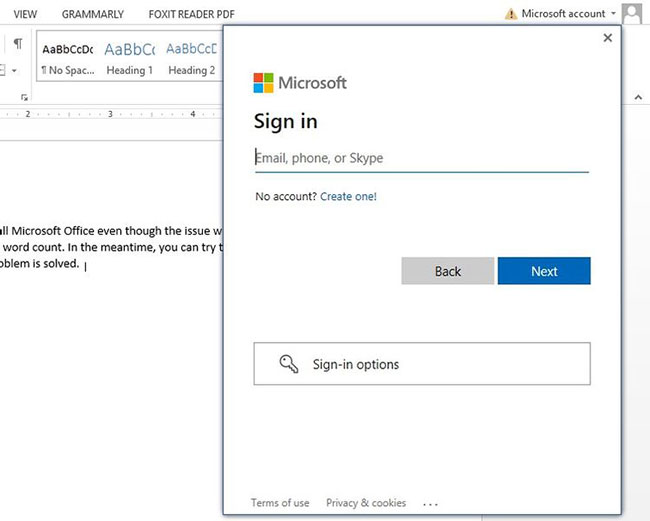Open the VIEW ribbon tab

(26, 14)
